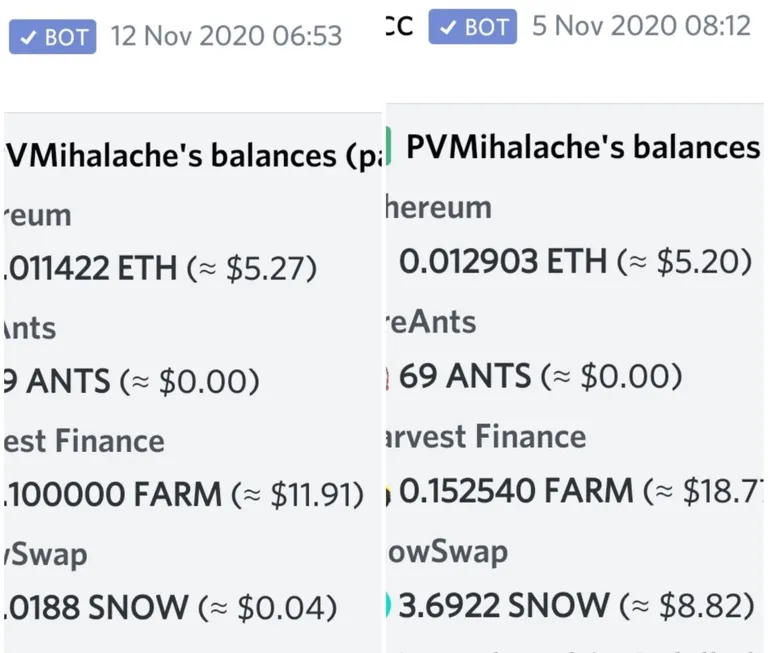
Task: Click the left SNOW $0.04 balance line
Action: 171,608
